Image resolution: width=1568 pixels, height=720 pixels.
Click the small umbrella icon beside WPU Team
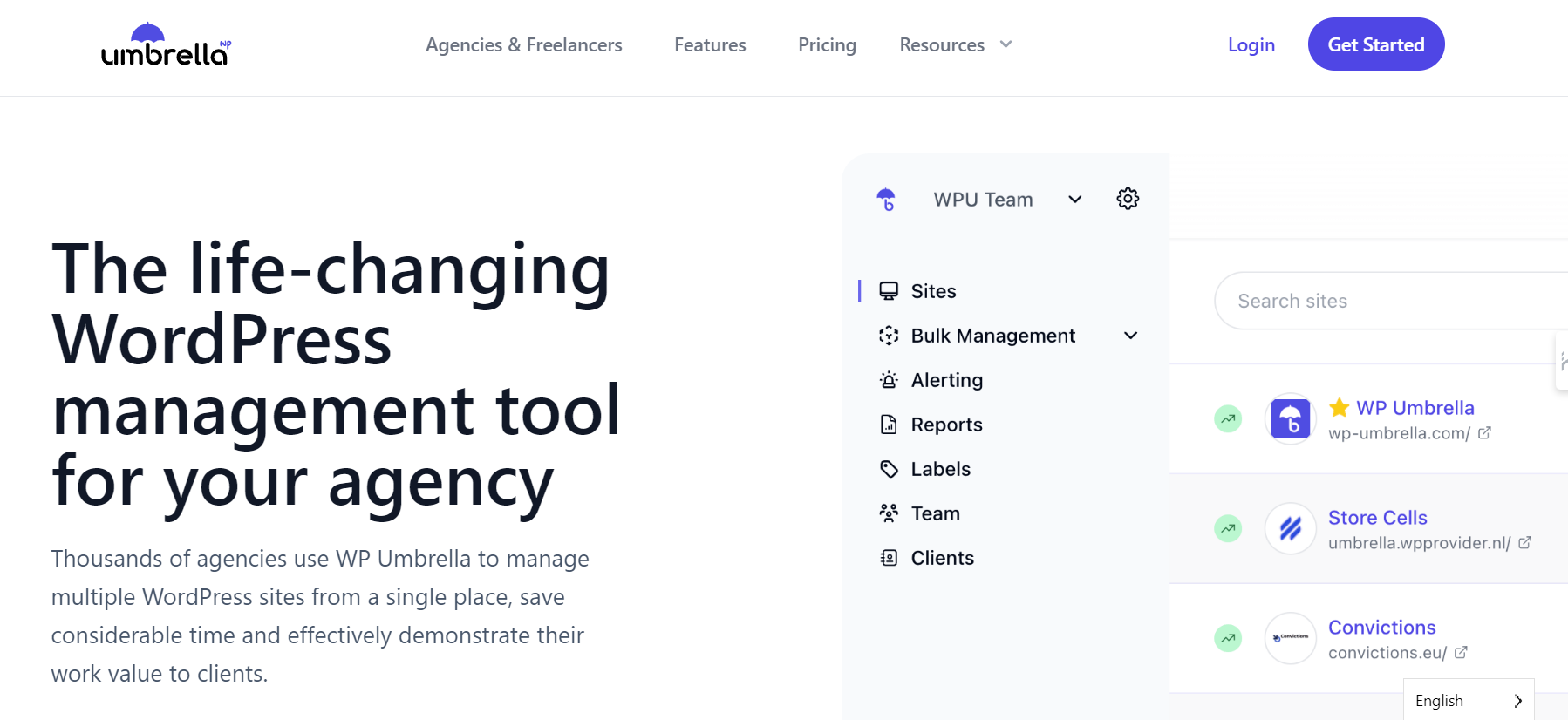[x=886, y=200]
